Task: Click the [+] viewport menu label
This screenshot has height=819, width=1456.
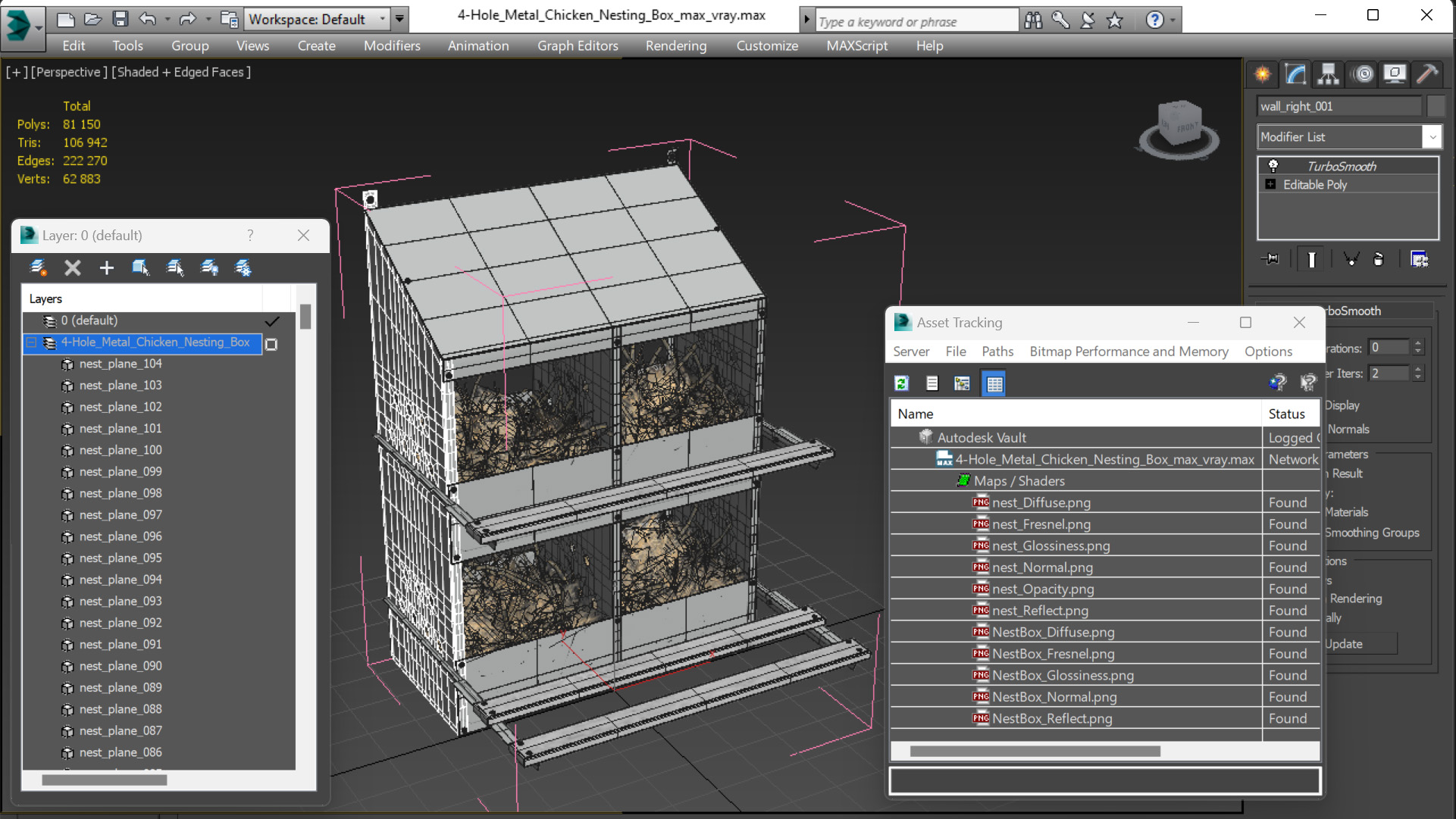Action: click(17, 72)
